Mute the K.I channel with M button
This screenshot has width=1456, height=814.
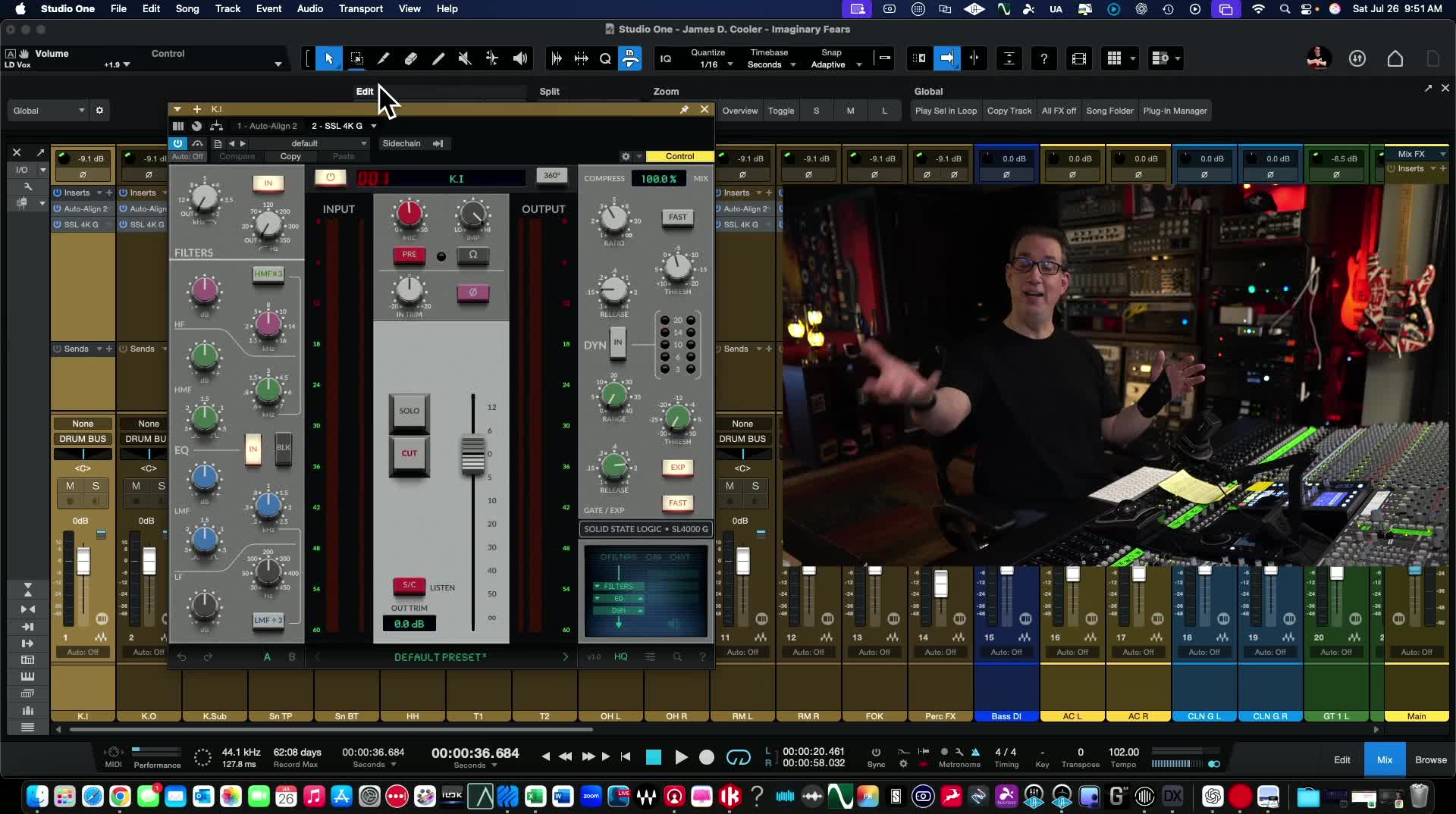click(x=70, y=486)
